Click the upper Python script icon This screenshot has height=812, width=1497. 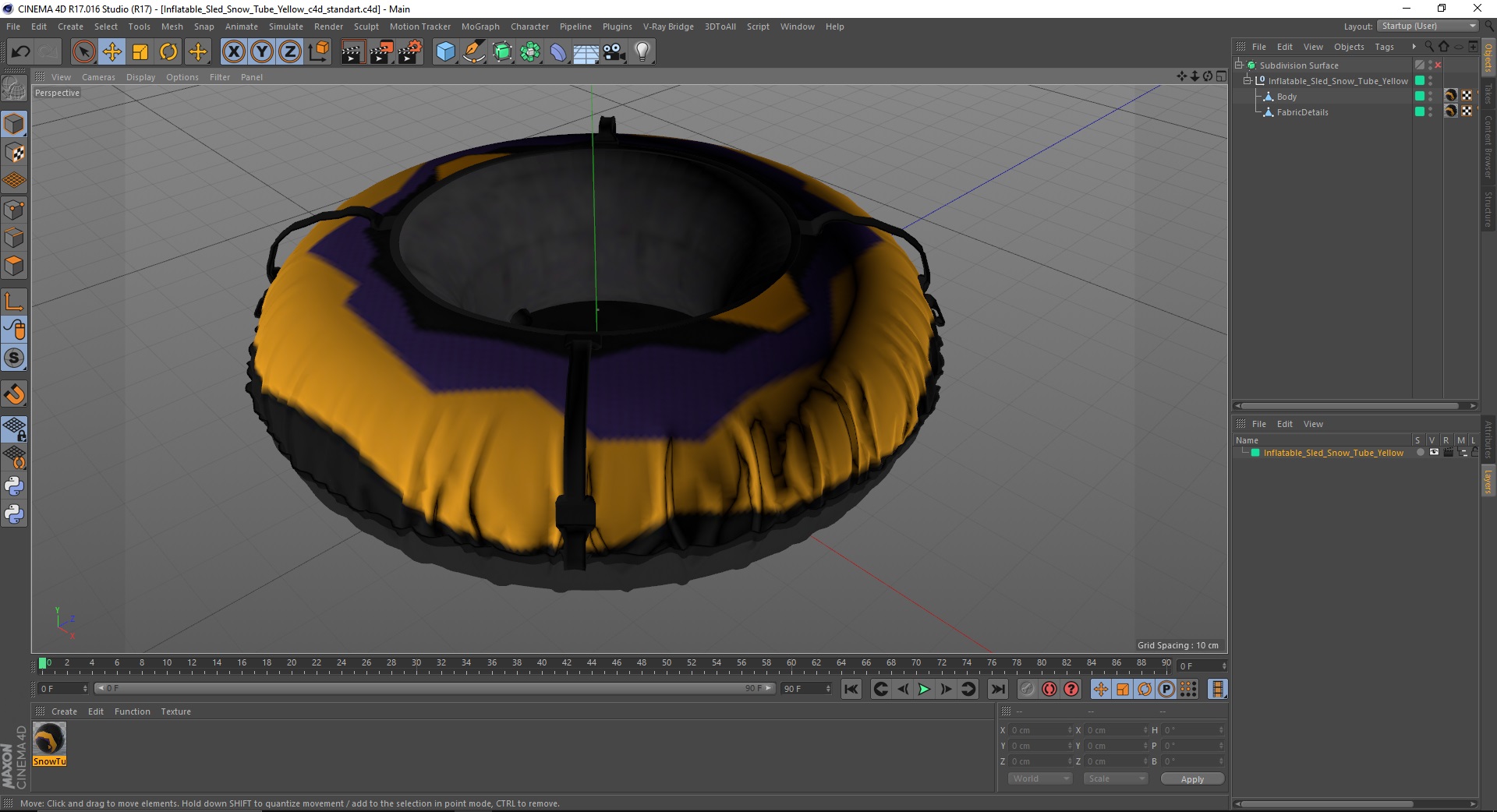coord(14,487)
